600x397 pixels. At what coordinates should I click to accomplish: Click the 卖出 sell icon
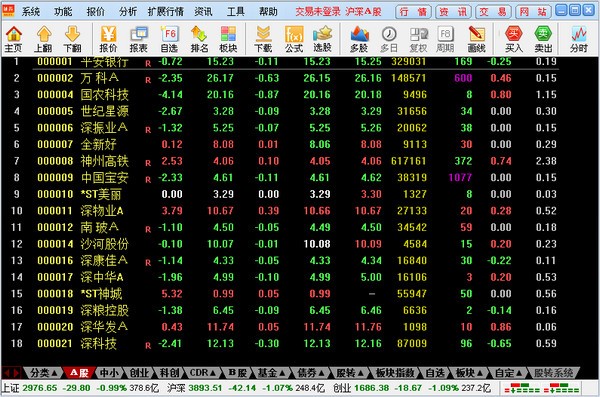(x=543, y=39)
